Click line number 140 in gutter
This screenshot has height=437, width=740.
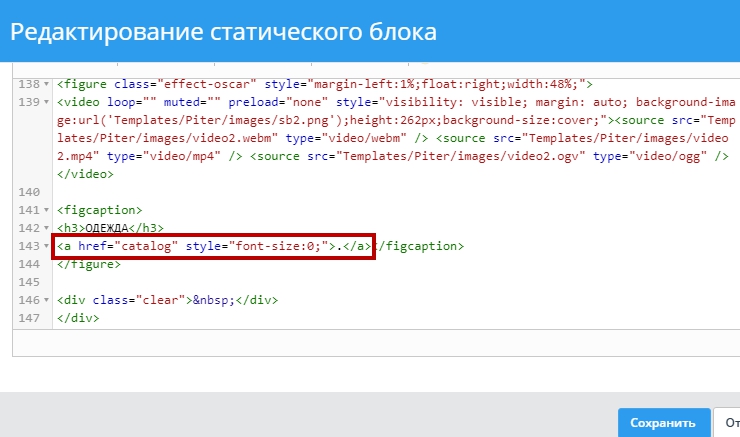29,192
